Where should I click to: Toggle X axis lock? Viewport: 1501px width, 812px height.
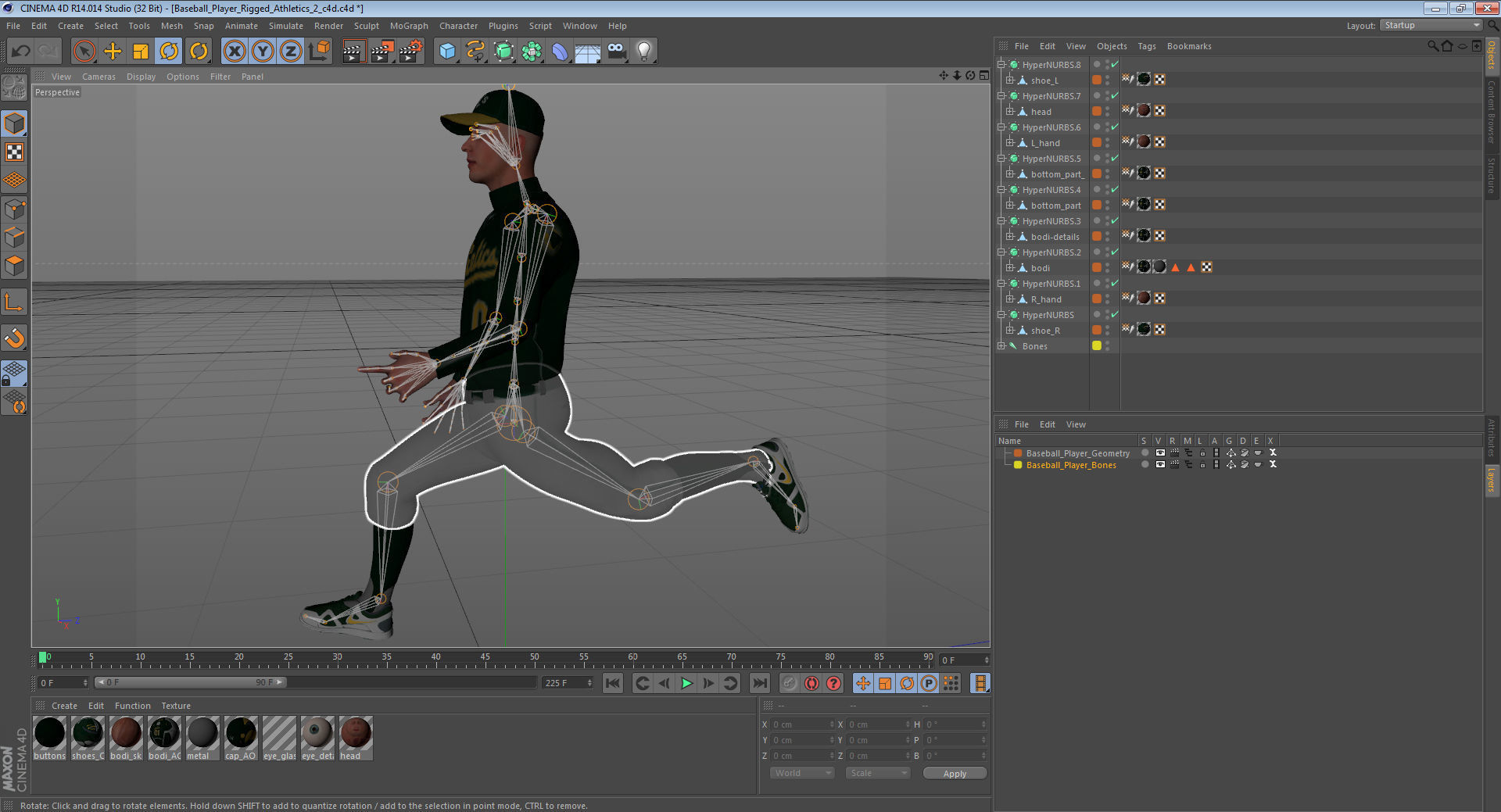point(235,52)
